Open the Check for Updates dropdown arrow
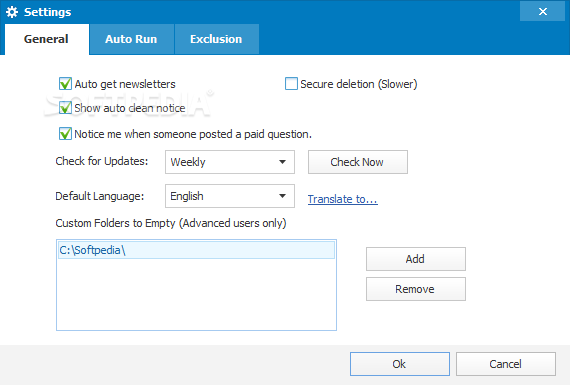Screen dimensions: 570x385 click(x=282, y=162)
